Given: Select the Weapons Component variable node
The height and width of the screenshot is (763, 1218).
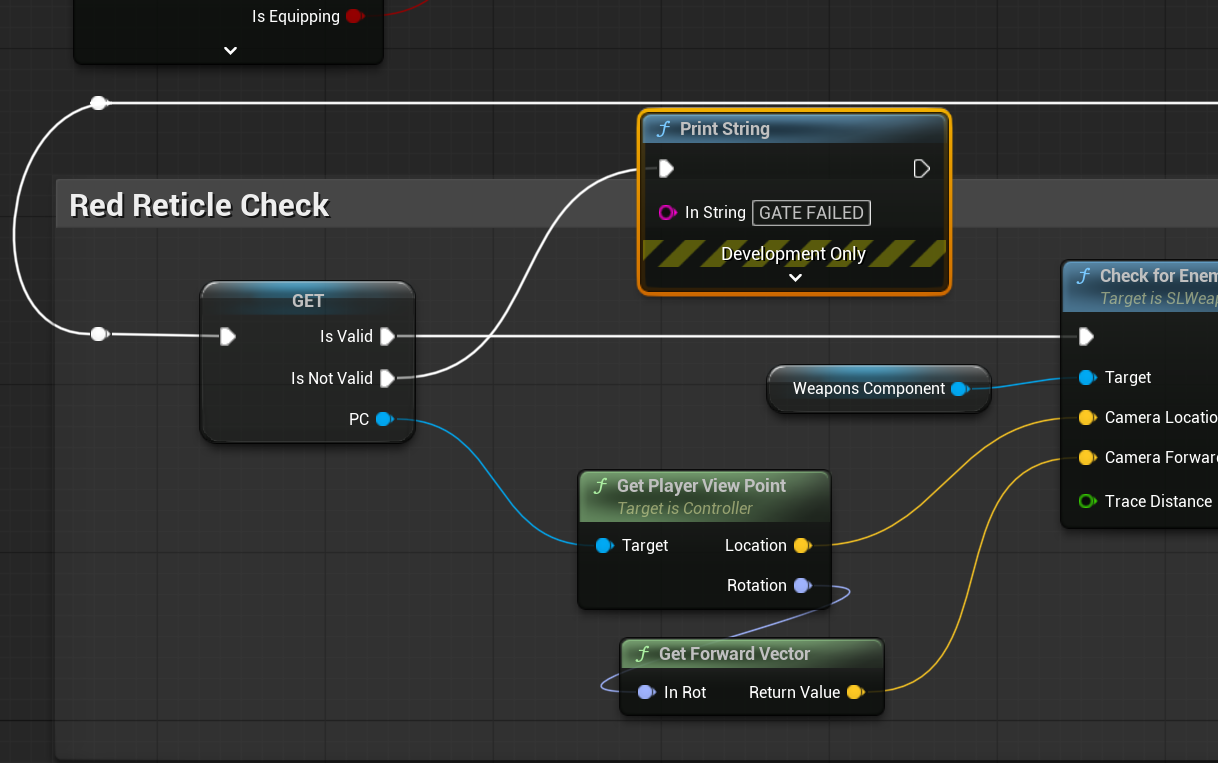Looking at the screenshot, I should (x=879, y=388).
